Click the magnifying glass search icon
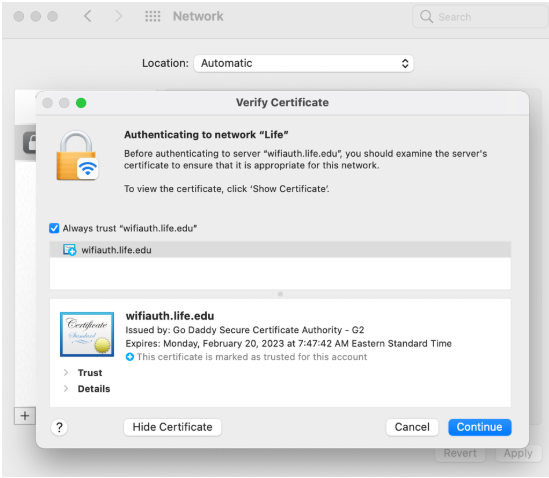 click(x=426, y=16)
